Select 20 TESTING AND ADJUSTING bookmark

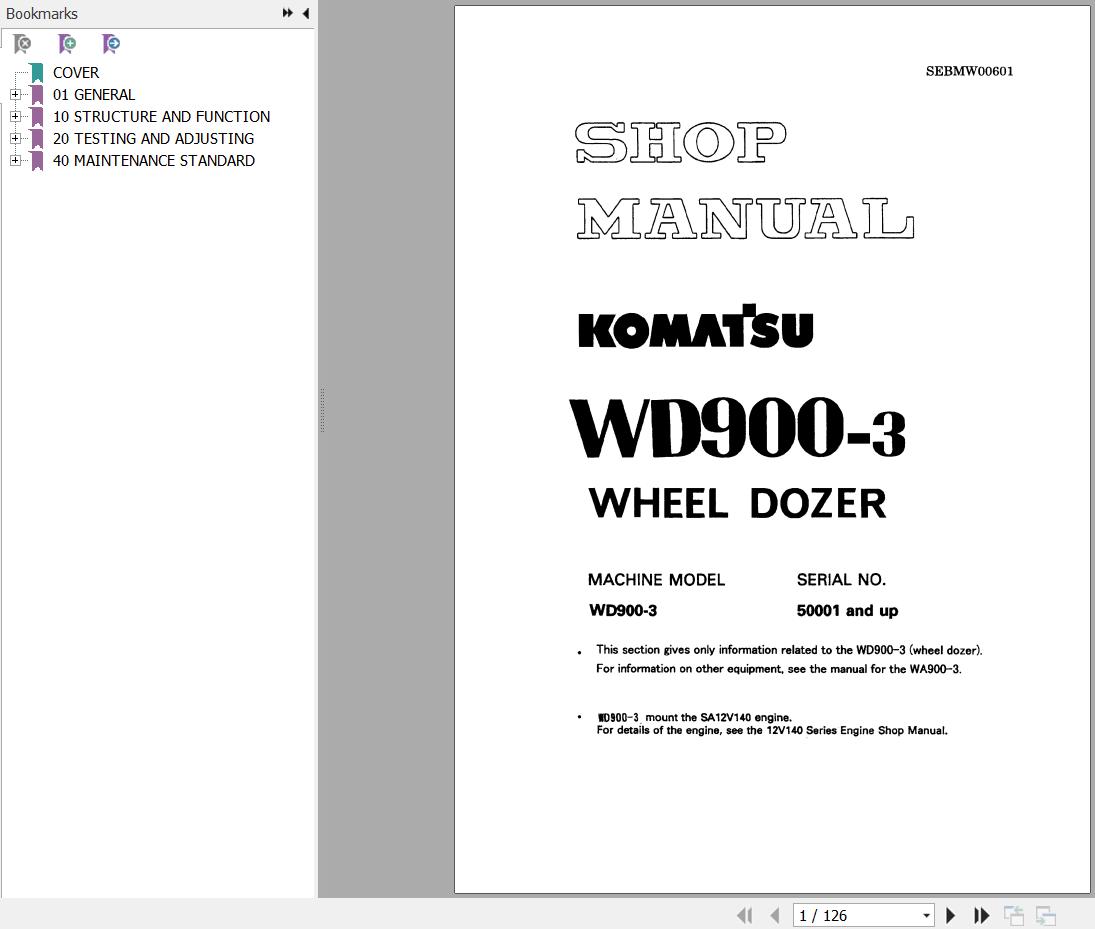coord(154,138)
